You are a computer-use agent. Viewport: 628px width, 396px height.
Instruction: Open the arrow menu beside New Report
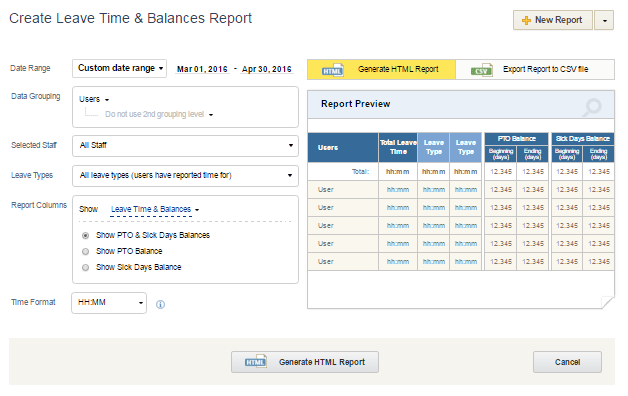[x=604, y=20]
